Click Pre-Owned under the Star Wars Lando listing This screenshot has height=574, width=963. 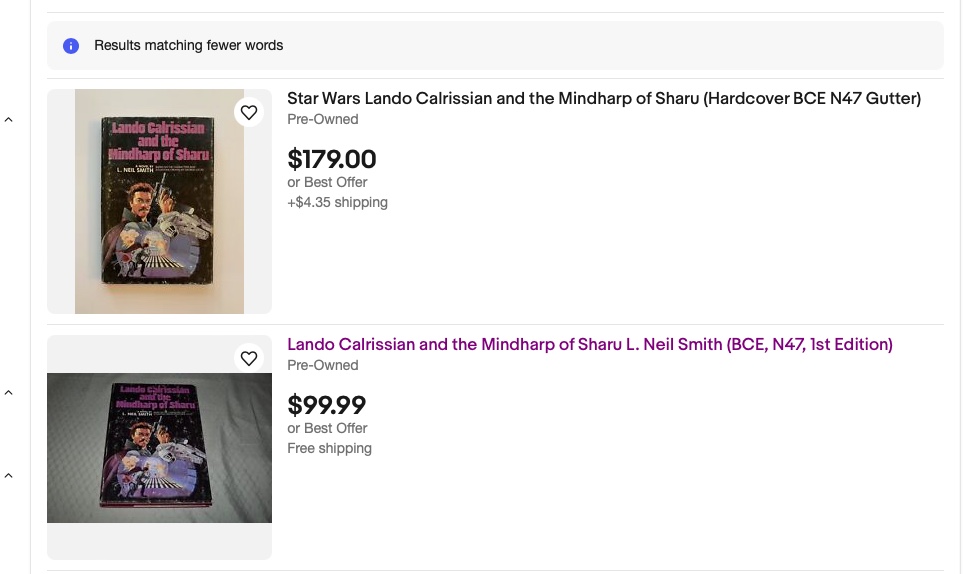pos(322,119)
